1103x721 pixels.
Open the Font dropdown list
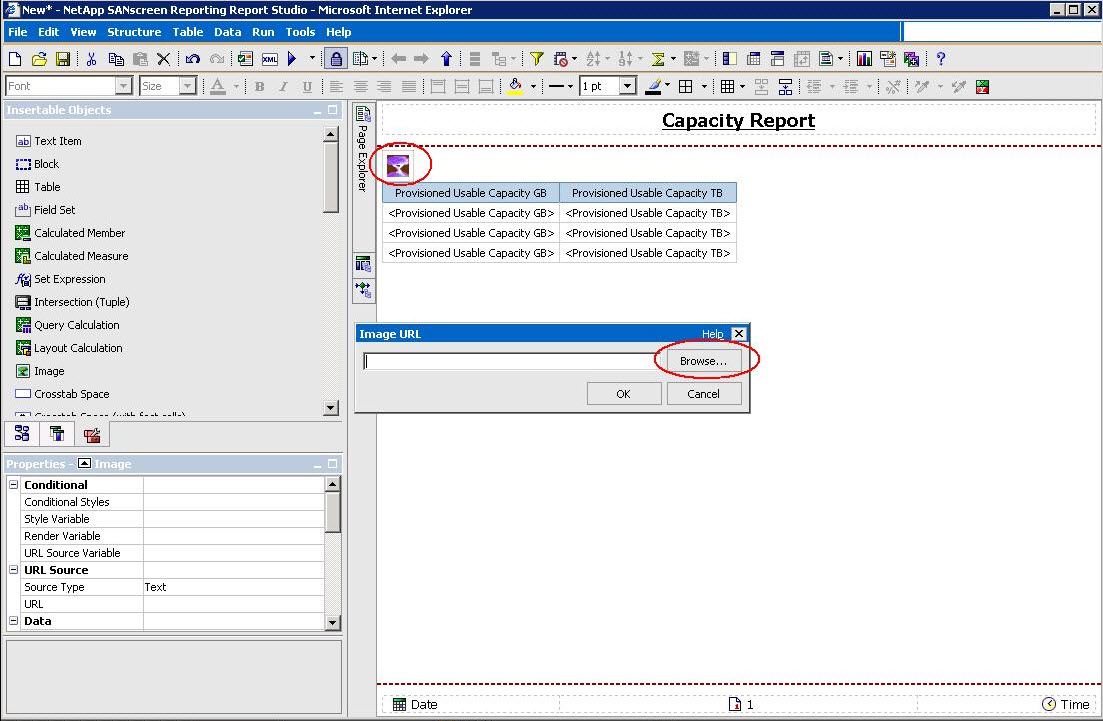[x=123, y=87]
